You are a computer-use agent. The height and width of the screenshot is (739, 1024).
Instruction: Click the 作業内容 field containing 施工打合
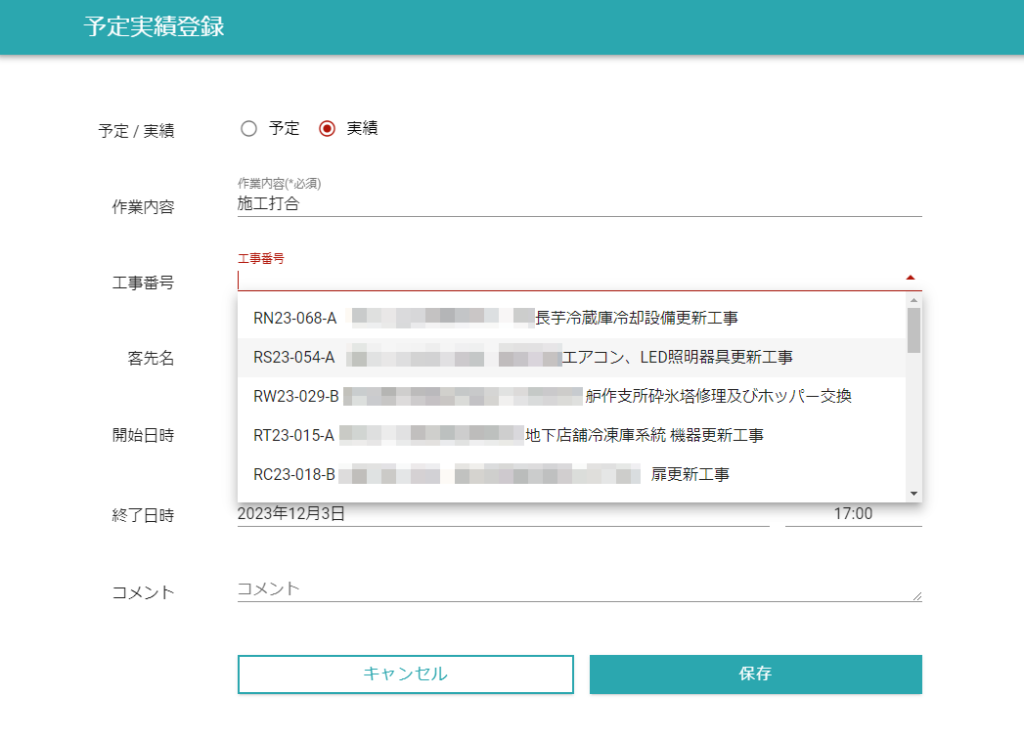(x=578, y=204)
